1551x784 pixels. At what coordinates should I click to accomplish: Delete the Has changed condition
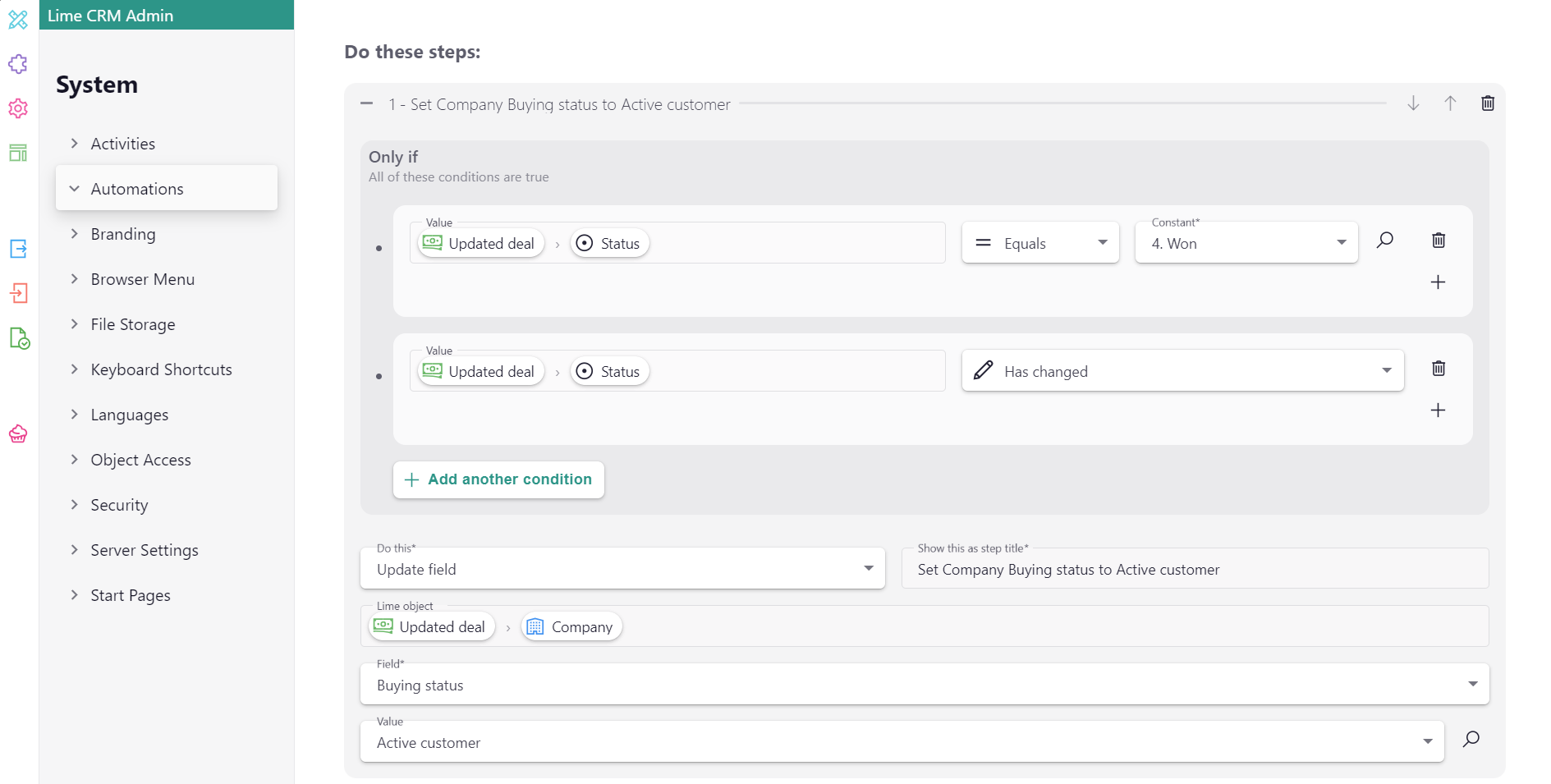pyautogui.click(x=1438, y=368)
